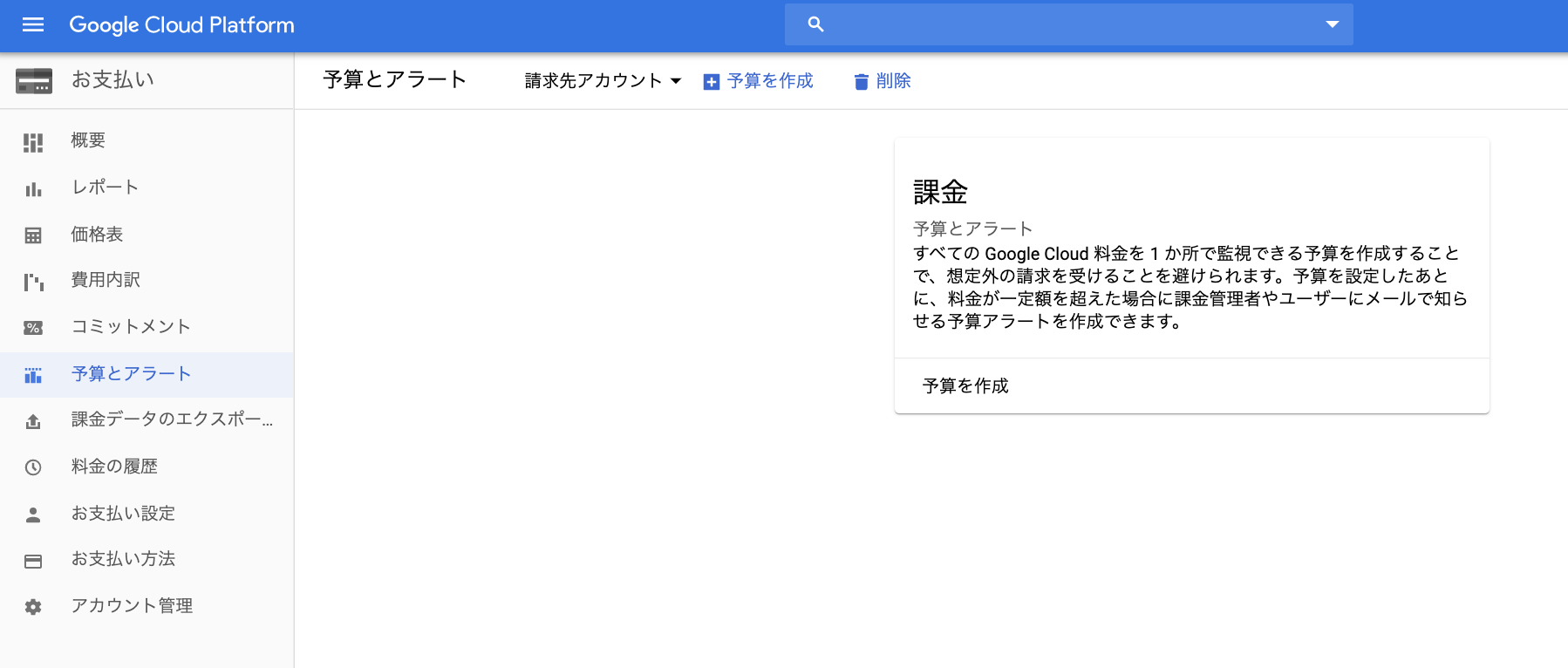Click the 概要 dashboard icon
The height and width of the screenshot is (668, 1568).
pyautogui.click(x=33, y=141)
